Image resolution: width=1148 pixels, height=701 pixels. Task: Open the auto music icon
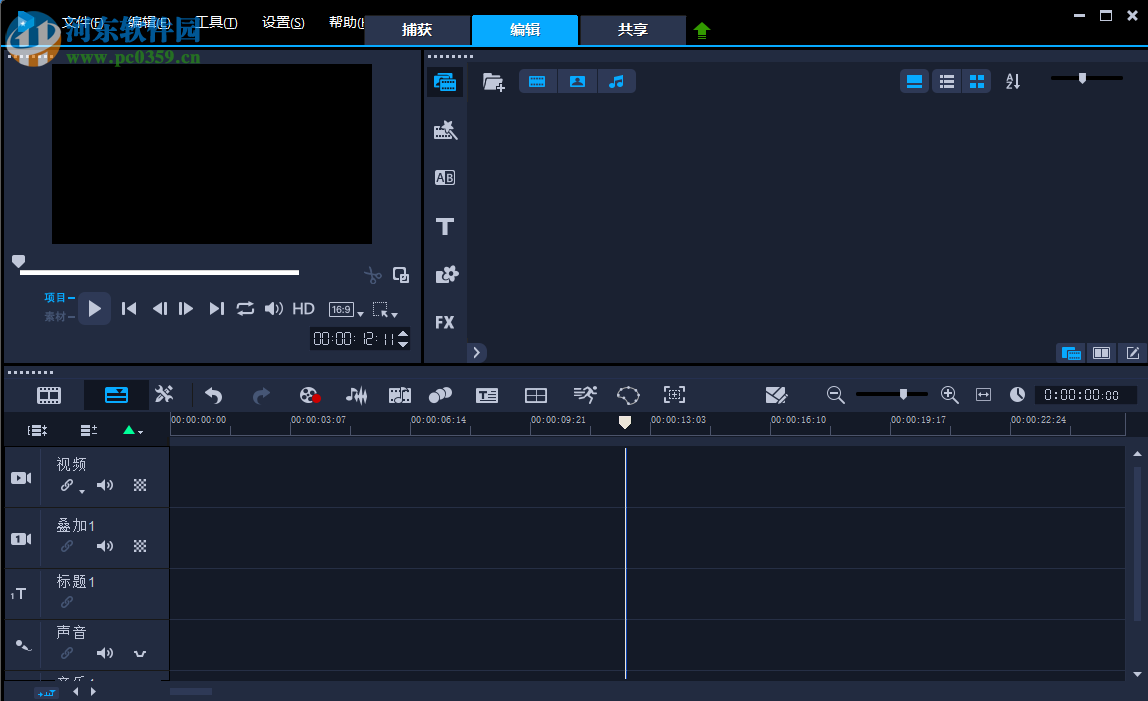pos(400,396)
